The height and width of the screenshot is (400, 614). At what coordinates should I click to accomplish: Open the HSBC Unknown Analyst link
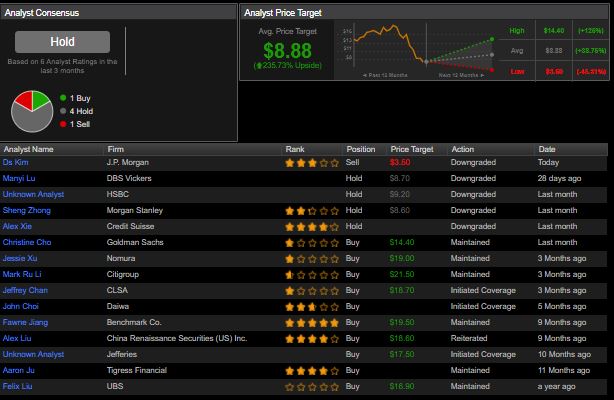point(33,194)
